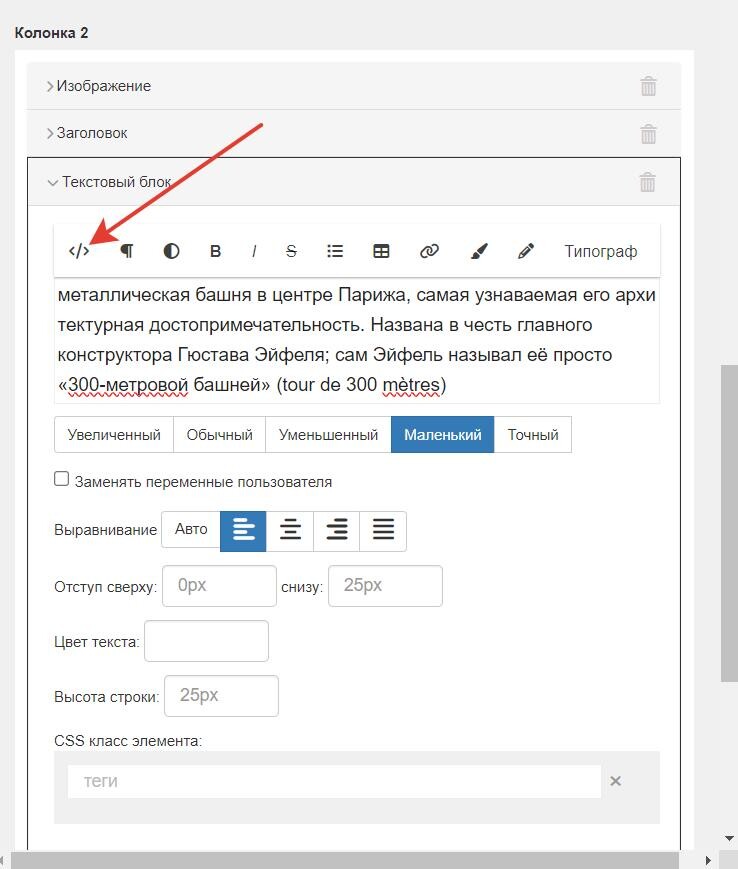Clear the CSS class tags

(x=615, y=781)
